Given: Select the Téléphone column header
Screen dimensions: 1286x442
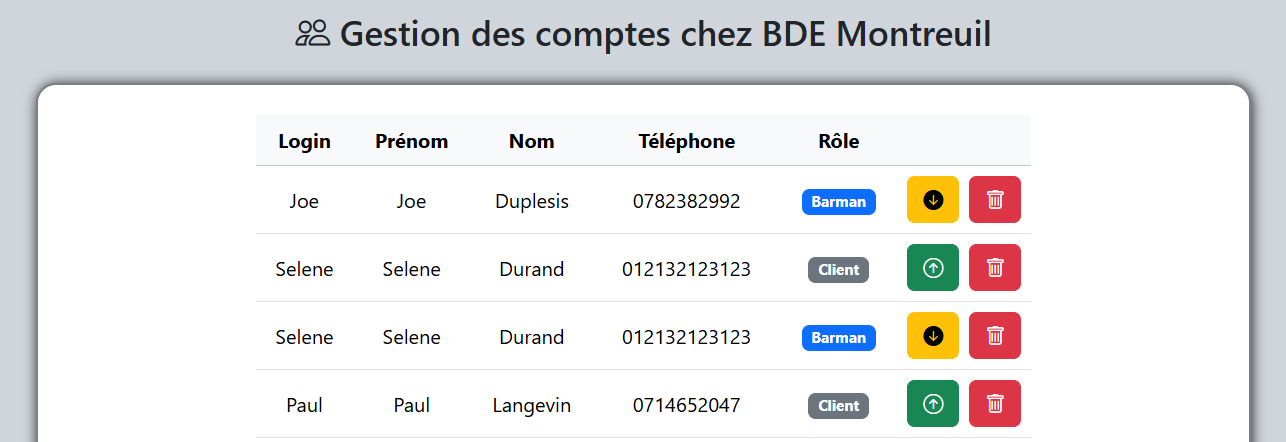Looking at the screenshot, I should click(686, 141).
